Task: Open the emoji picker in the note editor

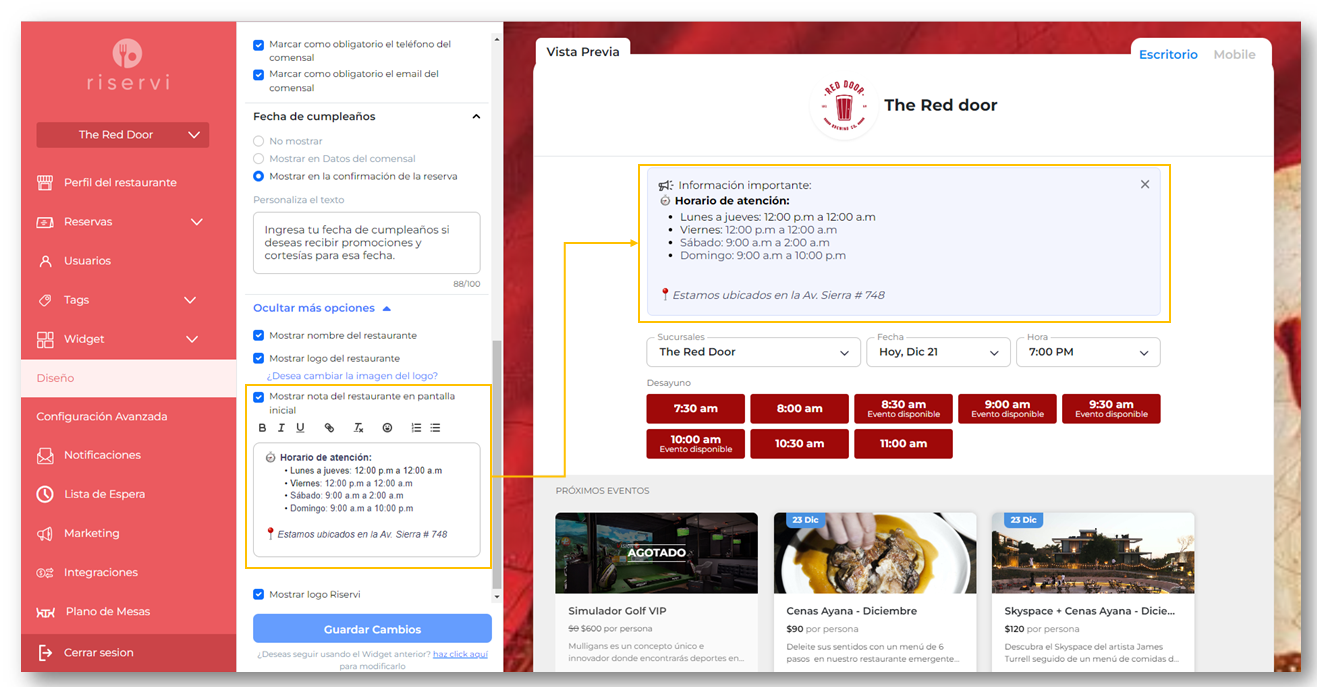Action: point(387,428)
